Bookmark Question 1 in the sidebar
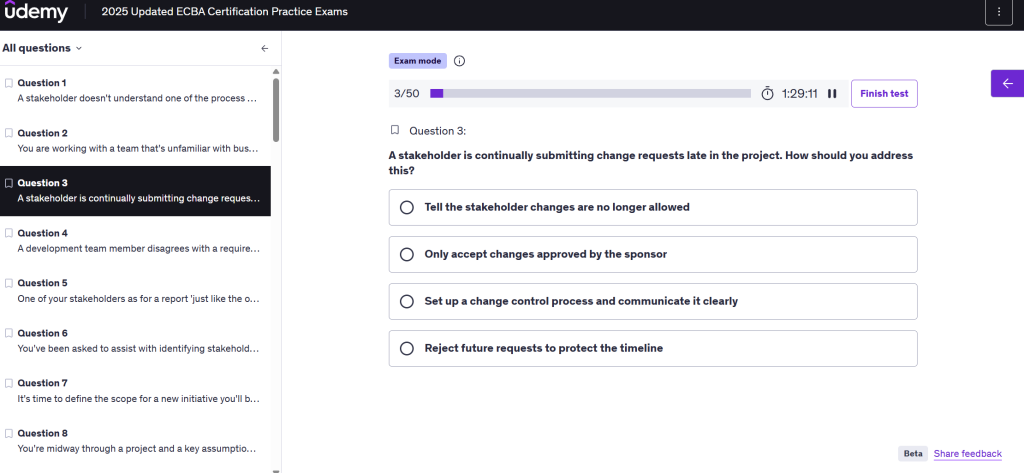The height and width of the screenshot is (473, 1024). pos(9,83)
